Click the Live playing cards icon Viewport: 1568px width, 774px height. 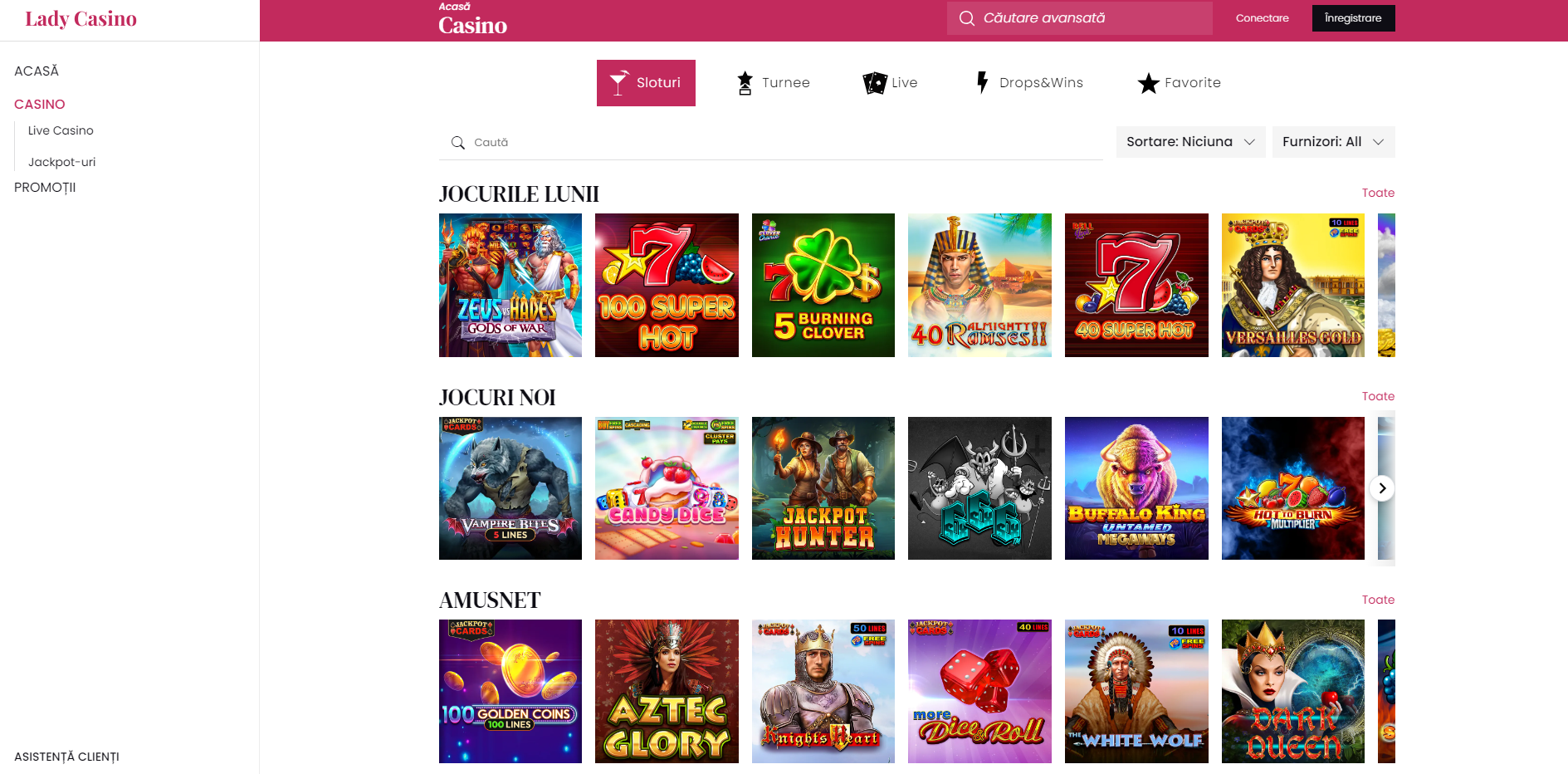pos(875,83)
